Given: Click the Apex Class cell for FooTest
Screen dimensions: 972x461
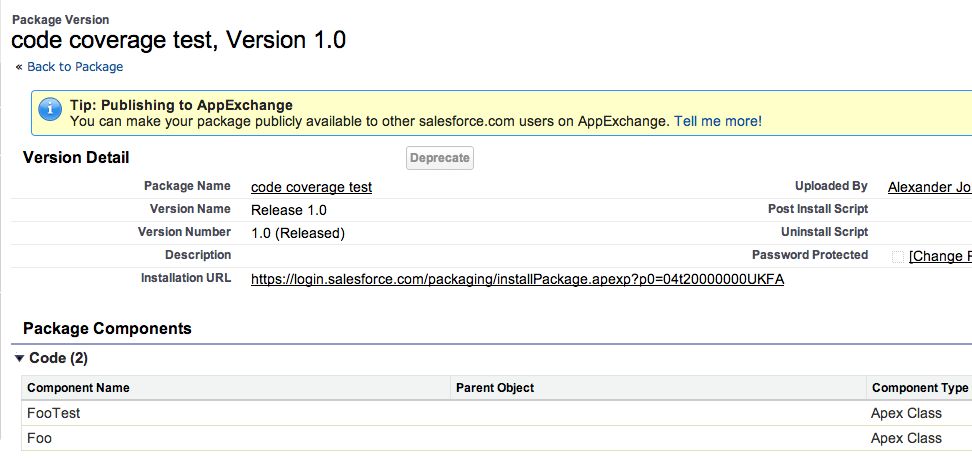Looking at the screenshot, I should point(906,413).
